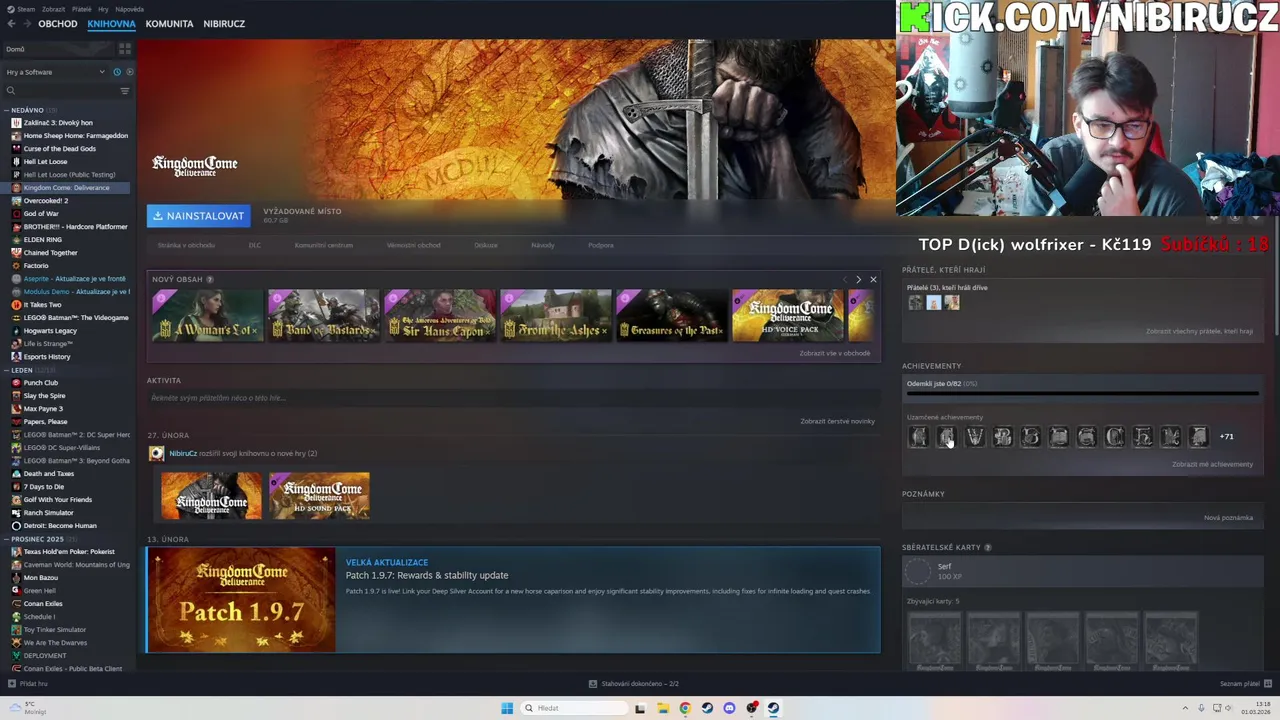The image size is (1280, 720).
Task: Switch to the KOMUNITA tab
Action: (169, 23)
